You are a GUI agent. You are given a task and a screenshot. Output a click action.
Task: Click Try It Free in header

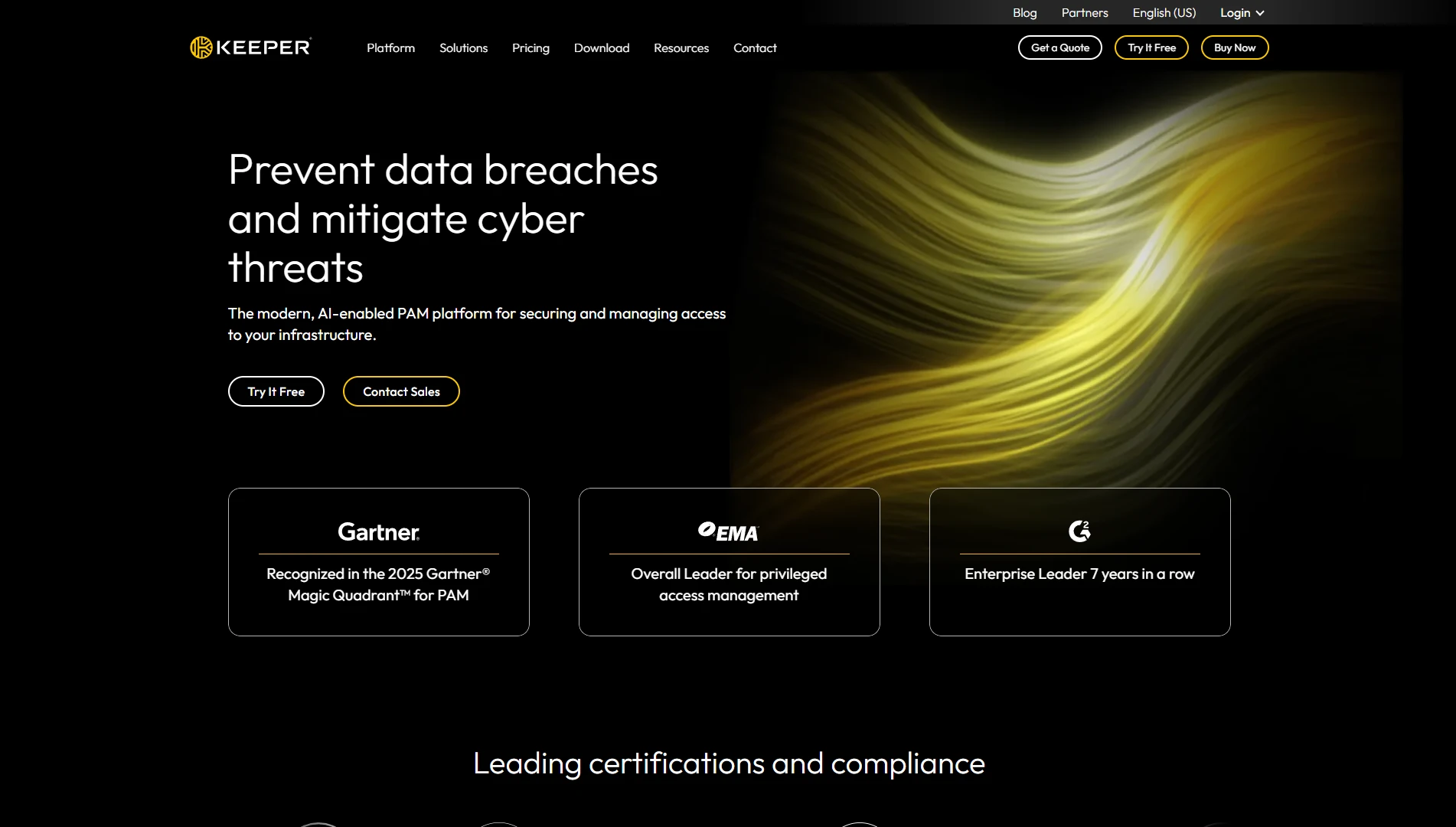(1151, 47)
